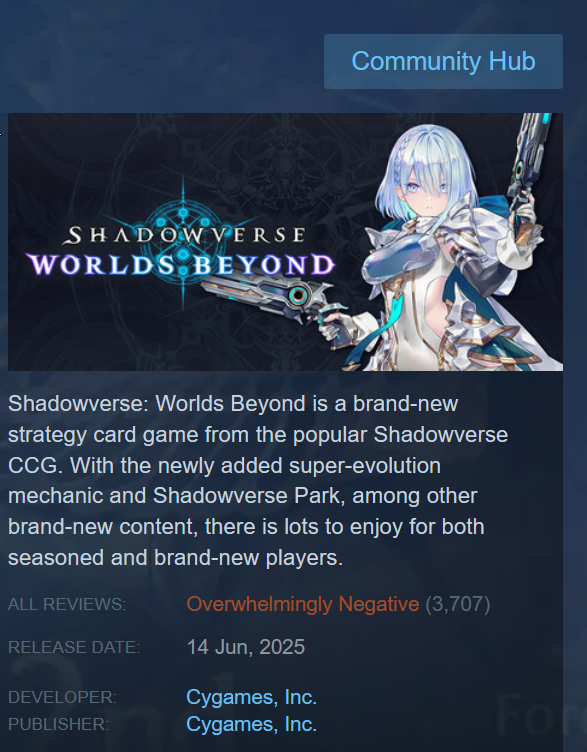This screenshot has width=587, height=752.
Task: Click the white SHADOWVERSE logo text
Action: tap(185, 235)
